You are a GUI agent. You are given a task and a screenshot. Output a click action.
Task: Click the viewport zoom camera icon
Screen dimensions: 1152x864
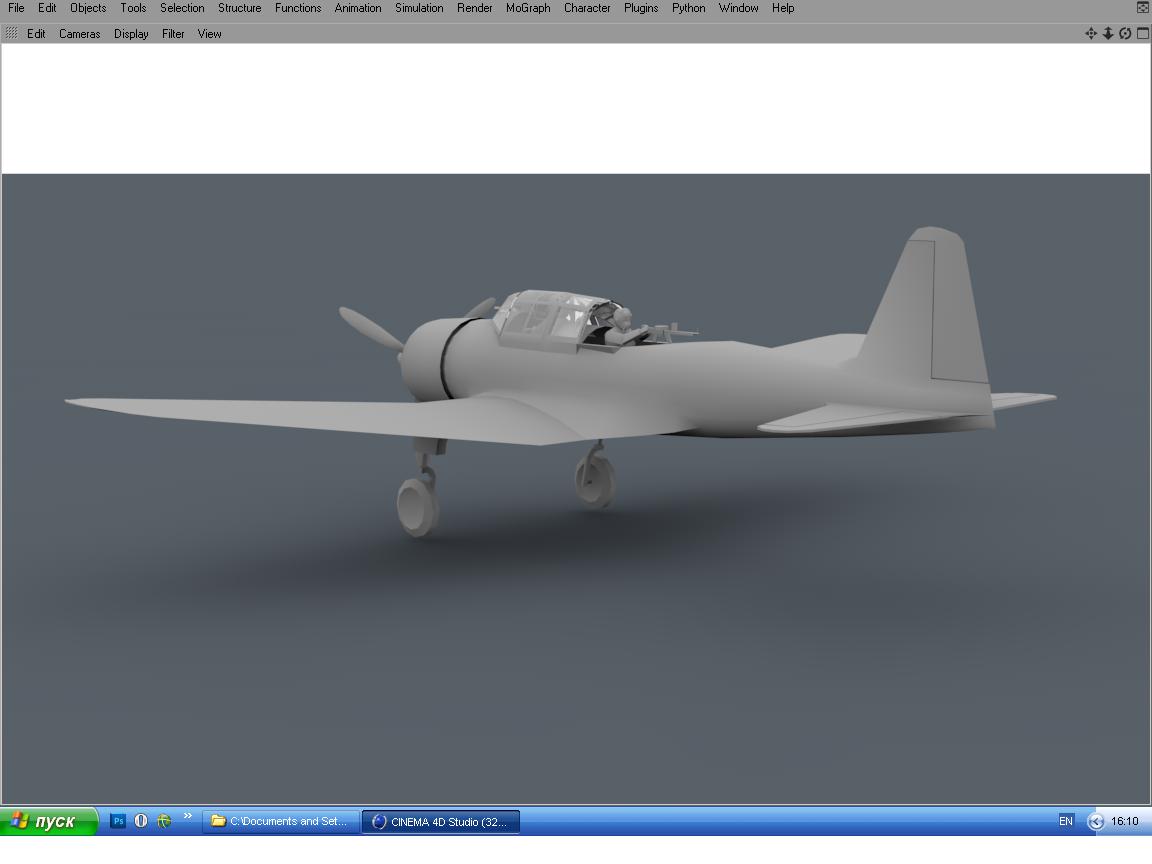tap(1108, 33)
